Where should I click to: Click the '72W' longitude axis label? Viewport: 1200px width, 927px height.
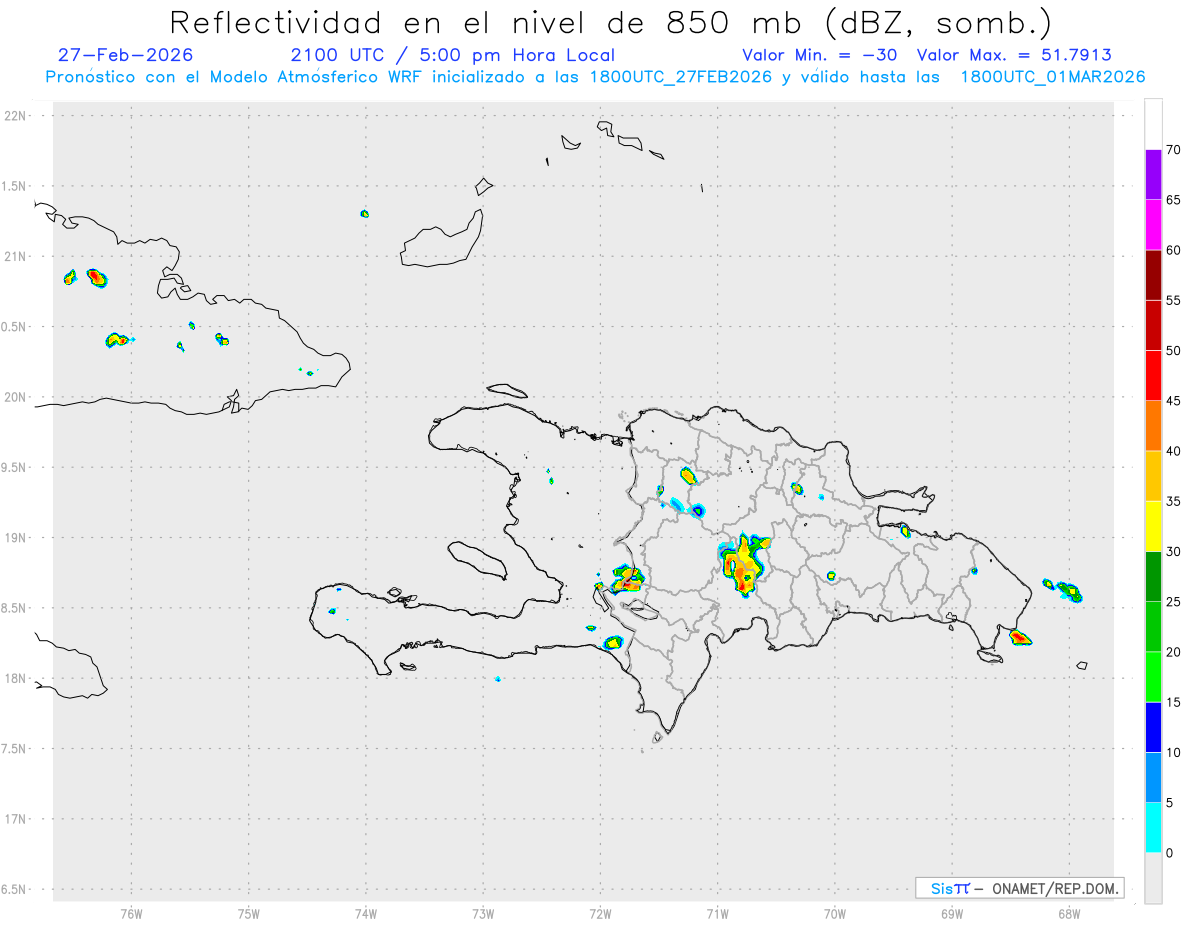[x=601, y=913]
